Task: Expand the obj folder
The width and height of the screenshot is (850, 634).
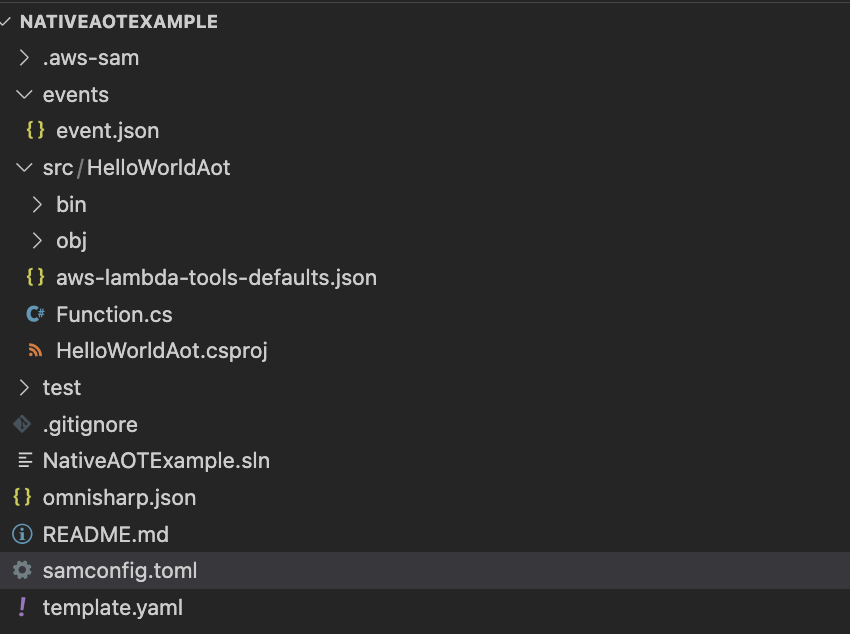Action: 37,241
